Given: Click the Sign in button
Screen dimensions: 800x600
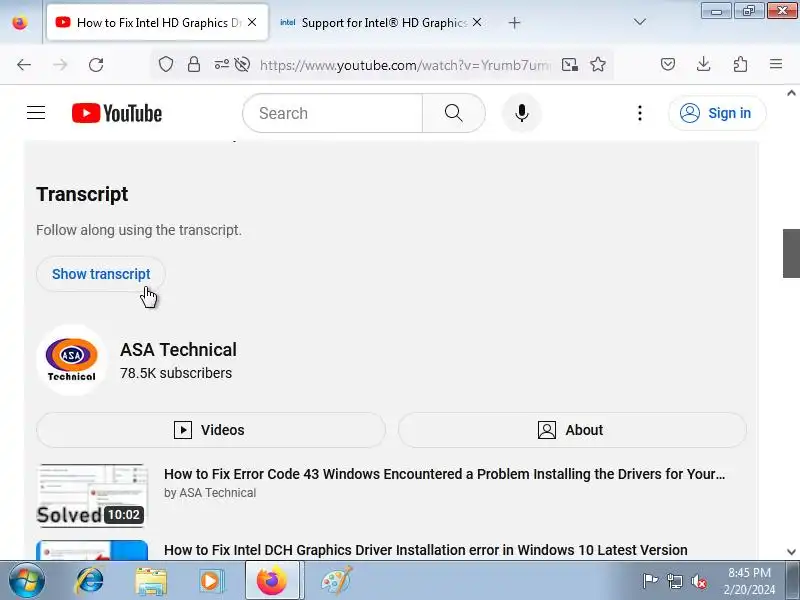Looking at the screenshot, I should click(717, 113).
